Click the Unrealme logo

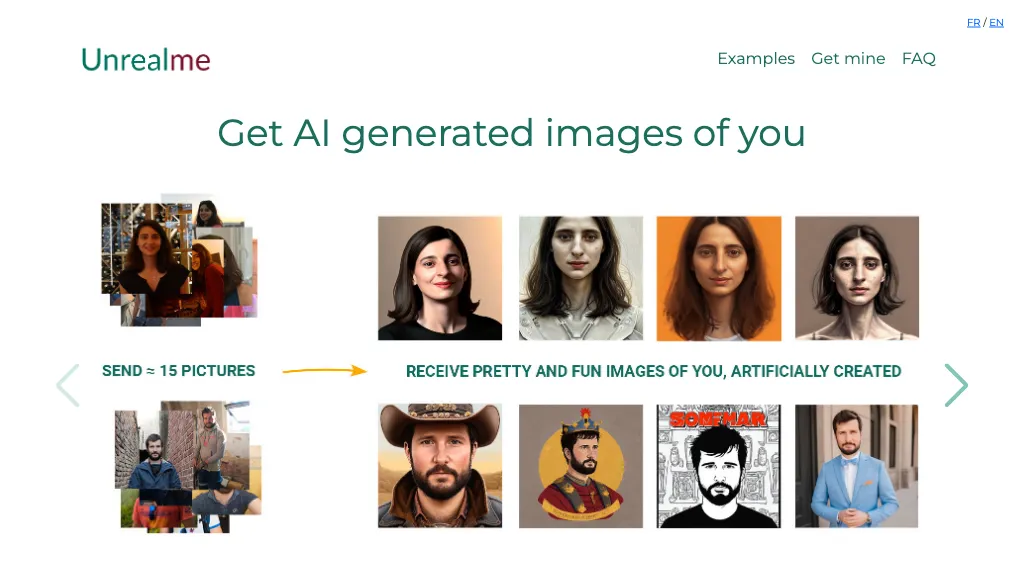click(146, 60)
